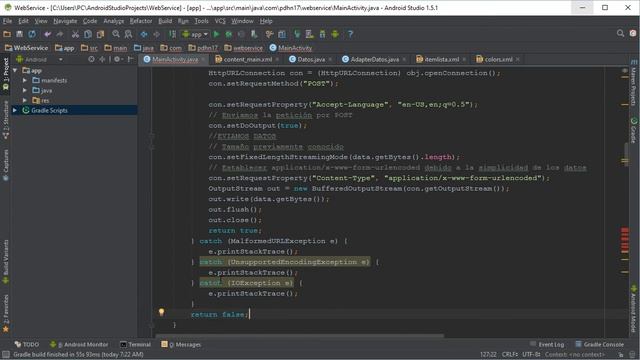Switch to the AdapterDatos.java tab
This screenshot has width=640, height=360.
374,60
